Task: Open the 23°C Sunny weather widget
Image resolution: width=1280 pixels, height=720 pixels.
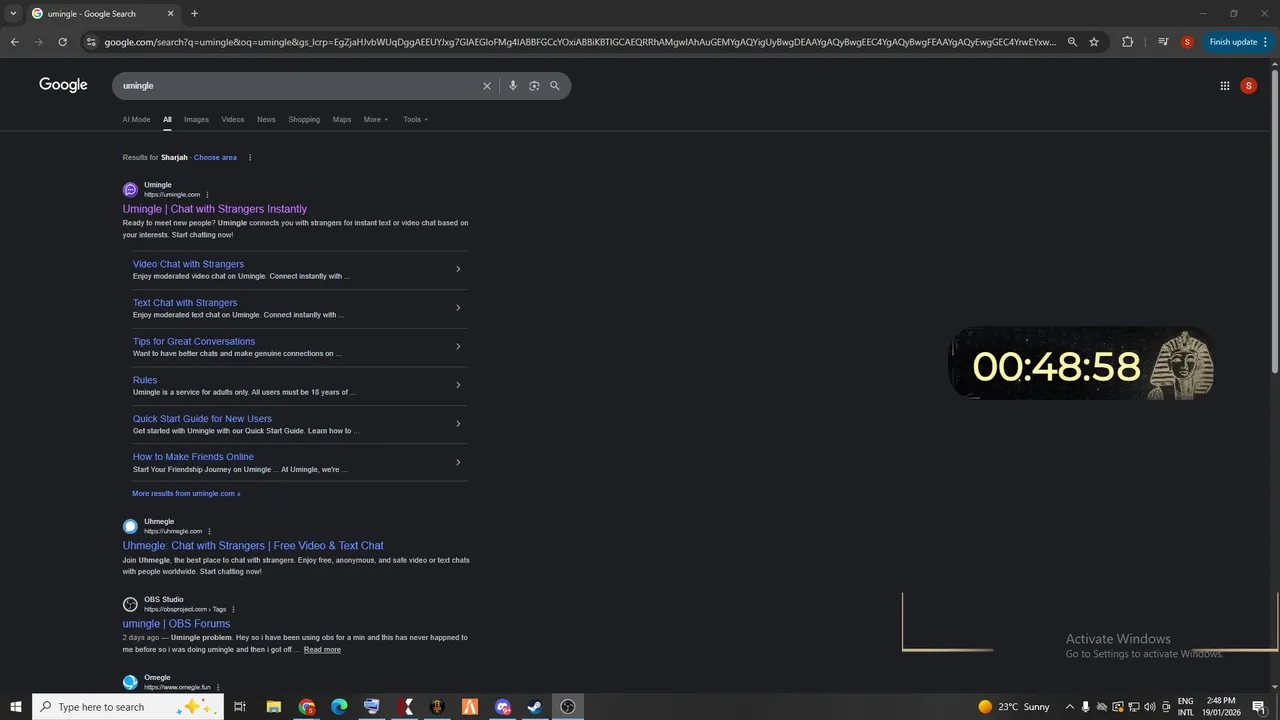Action: coord(1014,707)
